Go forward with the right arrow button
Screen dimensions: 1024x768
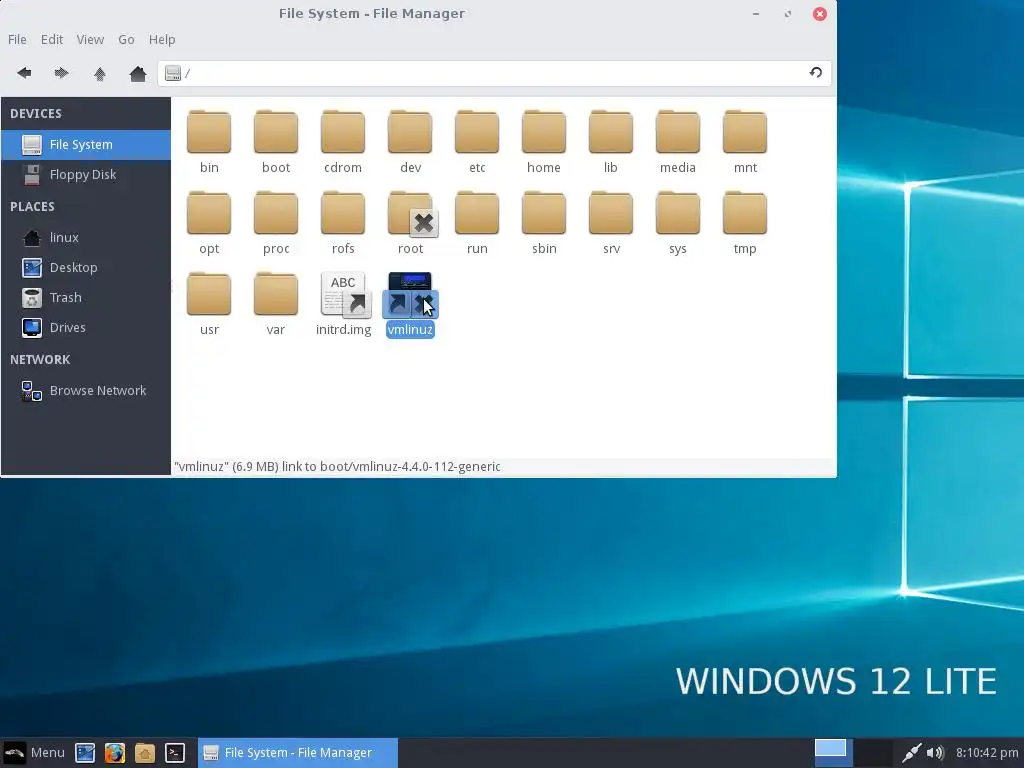(61, 73)
